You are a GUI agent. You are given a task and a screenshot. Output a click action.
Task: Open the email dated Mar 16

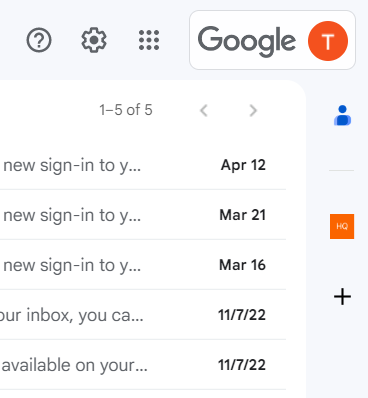tap(143, 265)
